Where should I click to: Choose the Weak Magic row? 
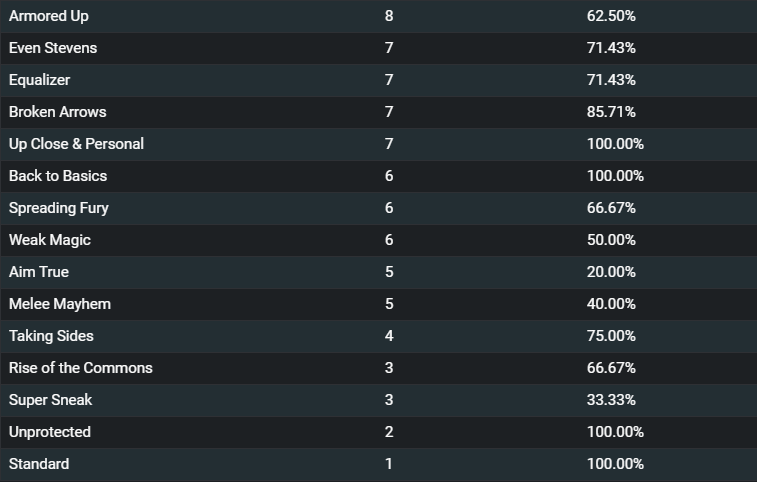(378, 240)
